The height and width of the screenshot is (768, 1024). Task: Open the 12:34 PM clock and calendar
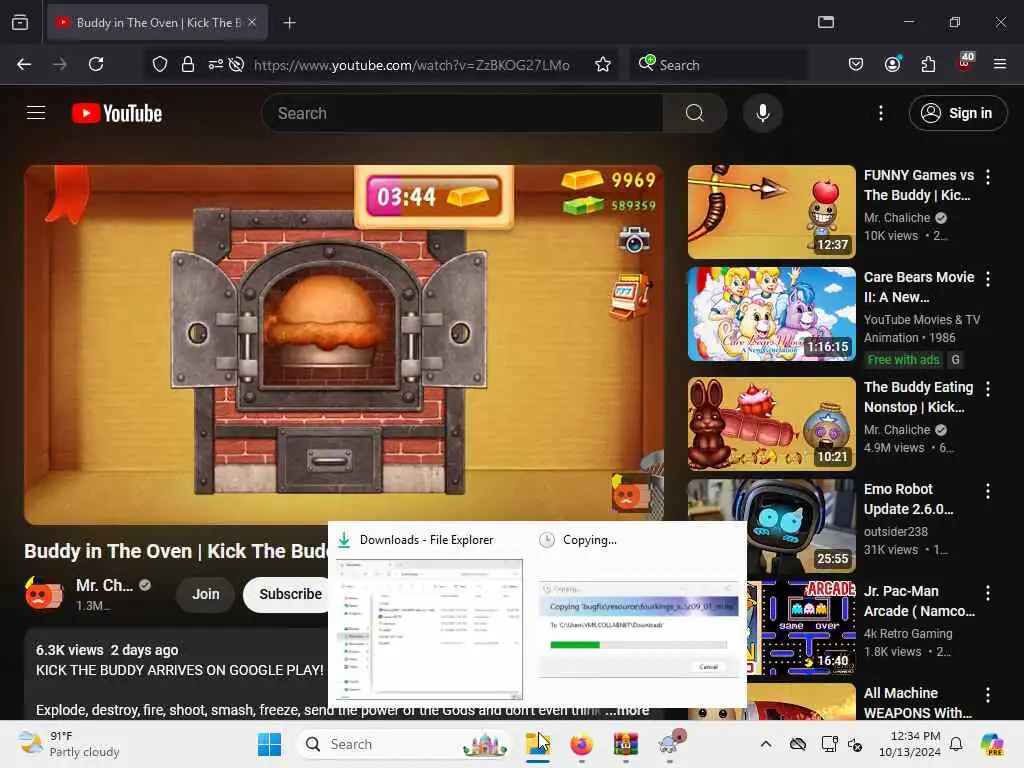tap(909, 744)
